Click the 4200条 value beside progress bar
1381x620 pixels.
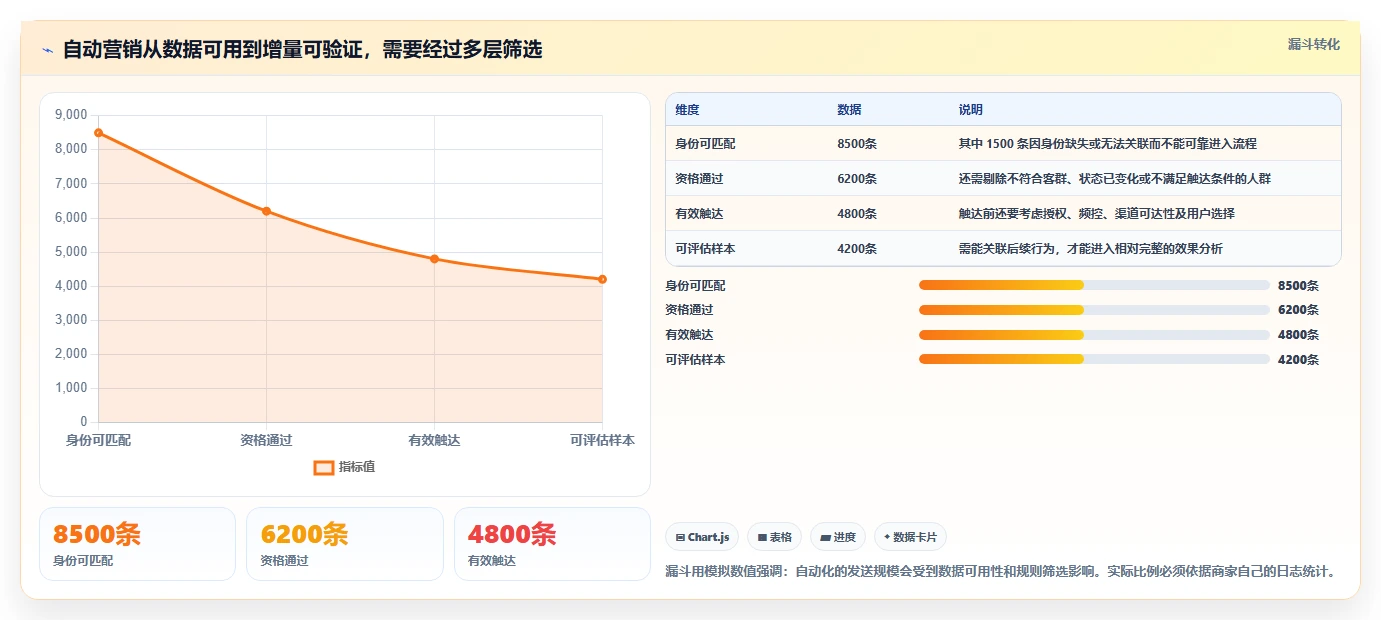[1298, 360]
